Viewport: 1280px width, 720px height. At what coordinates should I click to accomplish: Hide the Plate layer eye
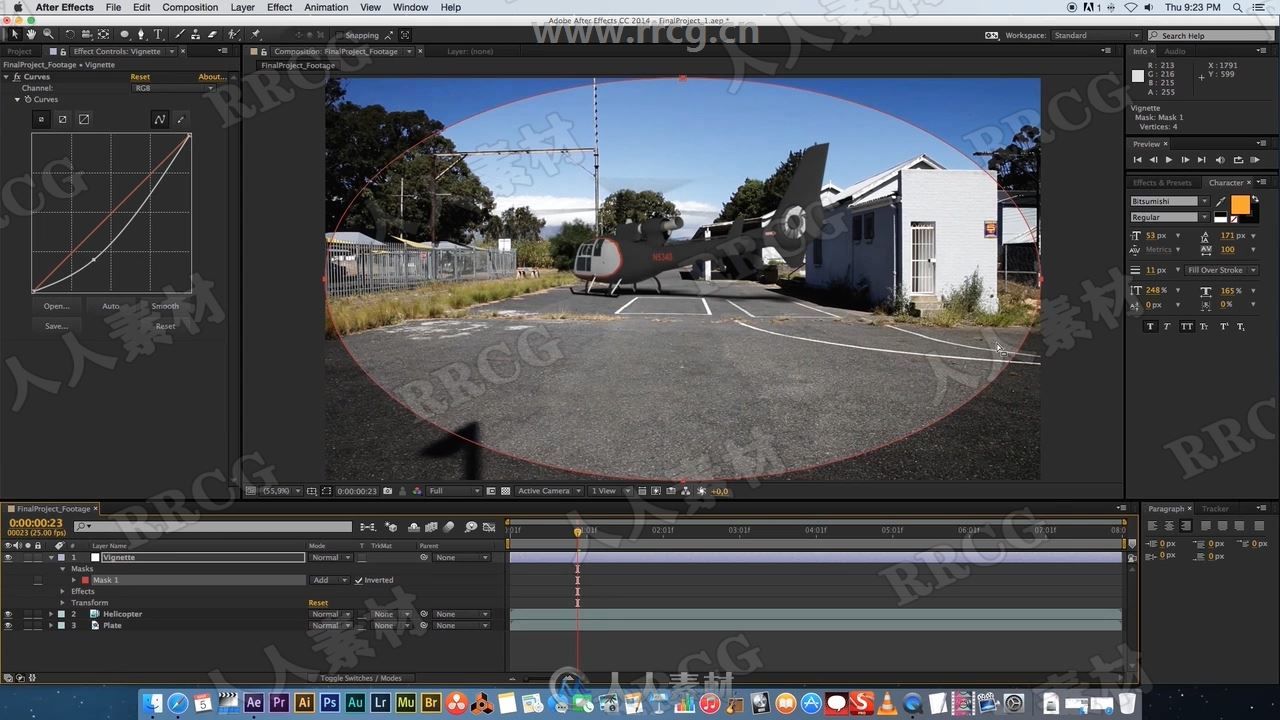coord(8,625)
